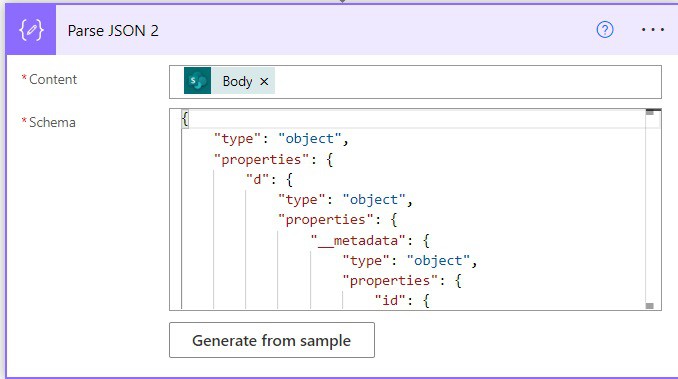
Task: Open the ellipsis menu for Parse JSON 2
Action: 652,30
